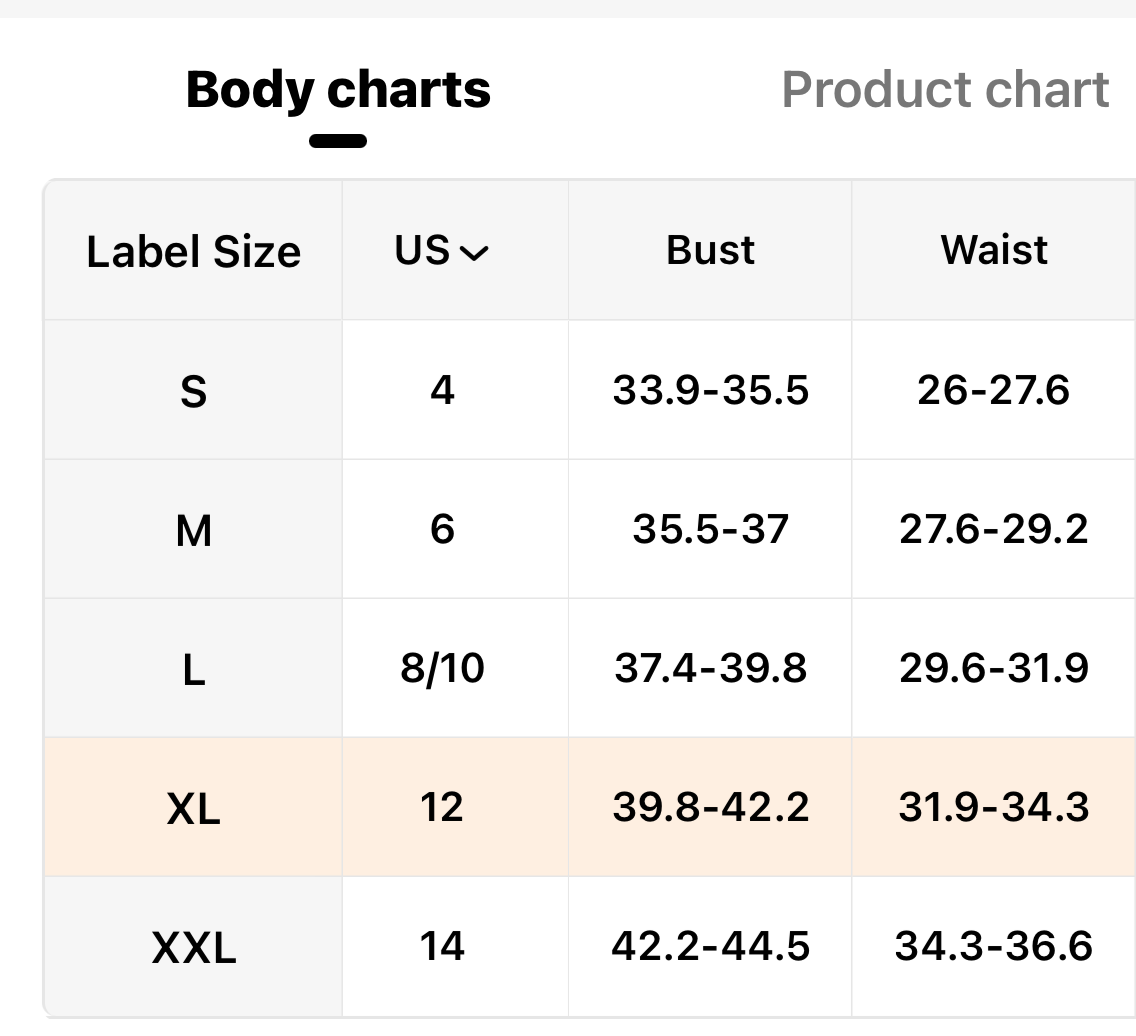Click US size 8/10 cell

coord(442,668)
